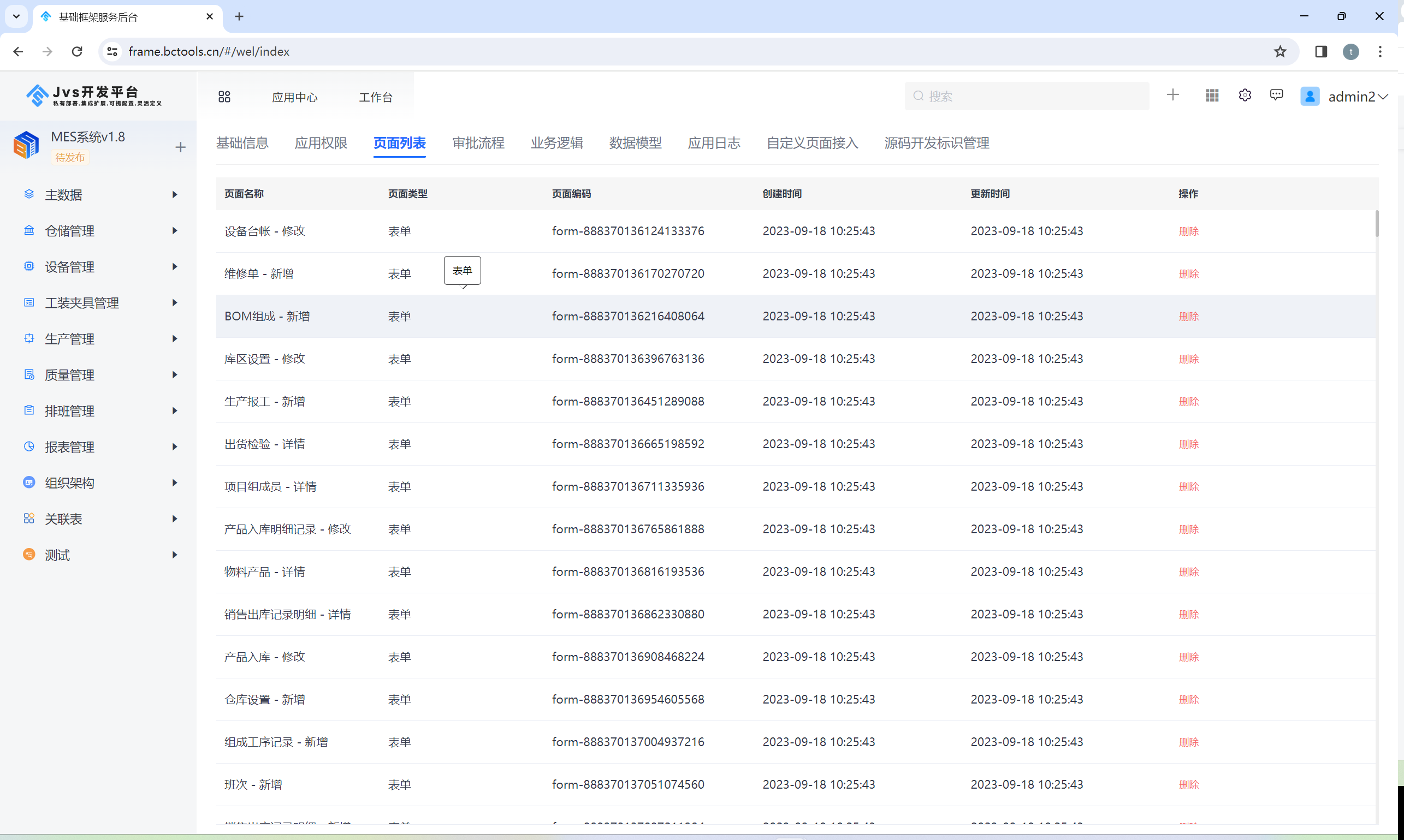Click the 质量管理 sidebar icon
This screenshot has height=840, width=1404.
29,374
